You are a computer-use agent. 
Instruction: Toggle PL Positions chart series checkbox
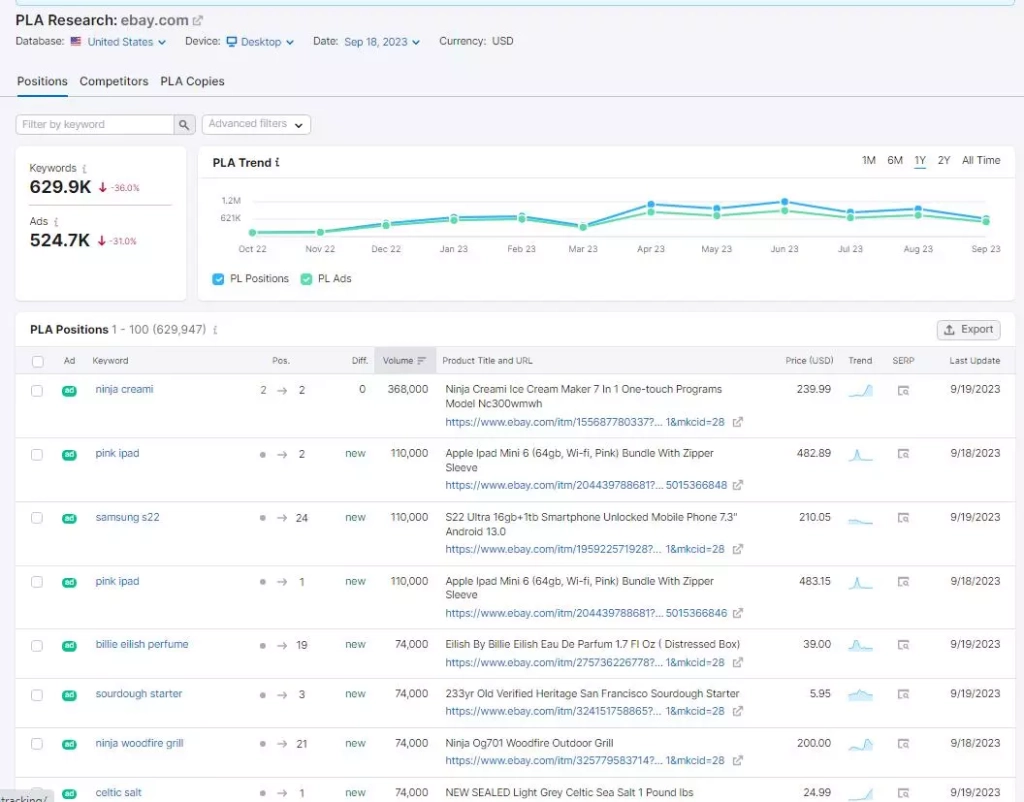[218, 279]
